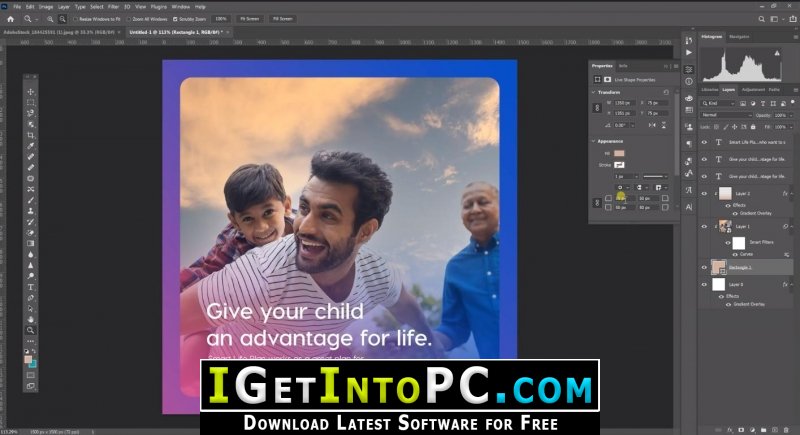Reset transform icon in Properties
Image resolution: width=800 pixels, height=435 pixels.
pos(666,92)
